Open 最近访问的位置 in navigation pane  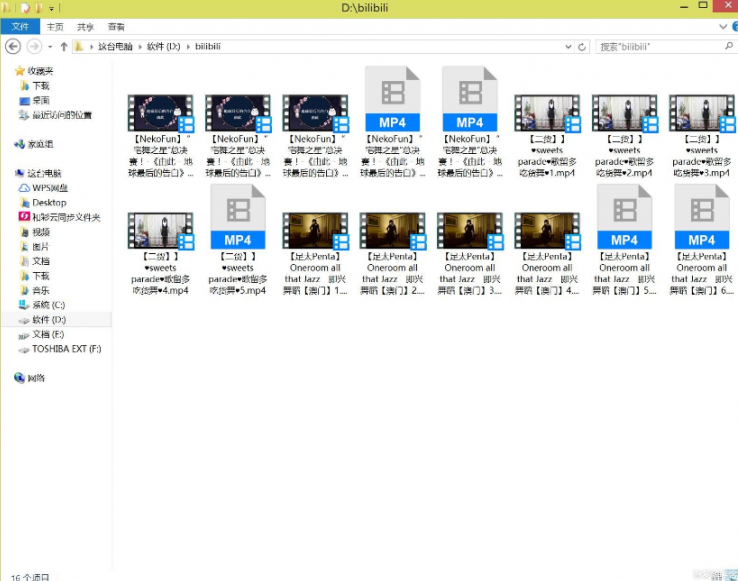[x=62, y=115]
